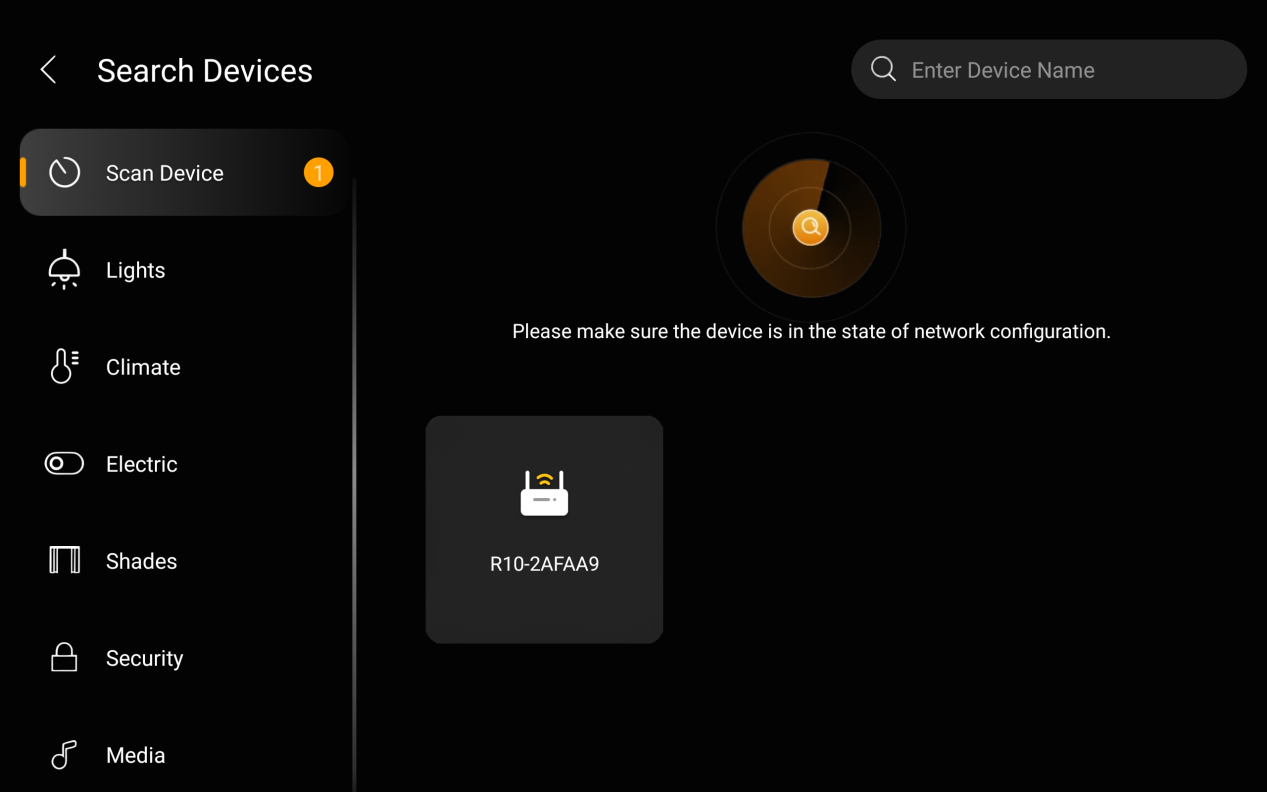This screenshot has height=792, width=1267.
Task: Open the Lights category
Action: (x=183, y=270)
